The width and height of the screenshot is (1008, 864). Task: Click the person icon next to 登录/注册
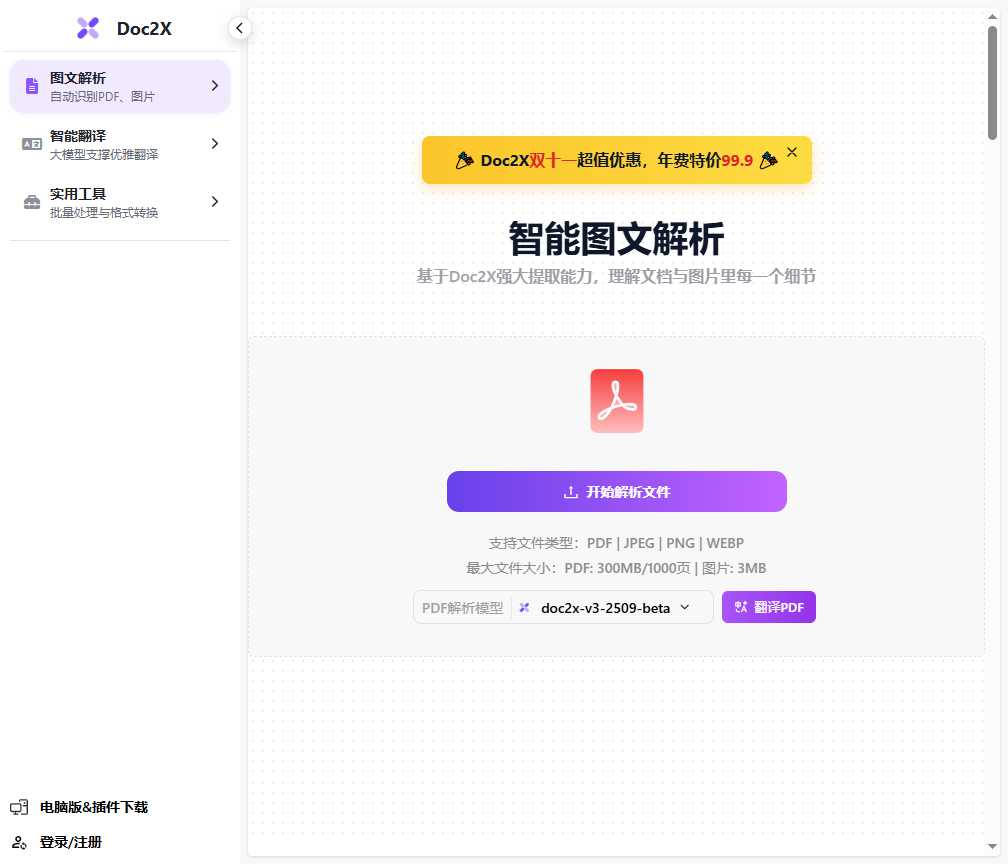[x=18, y=842]
